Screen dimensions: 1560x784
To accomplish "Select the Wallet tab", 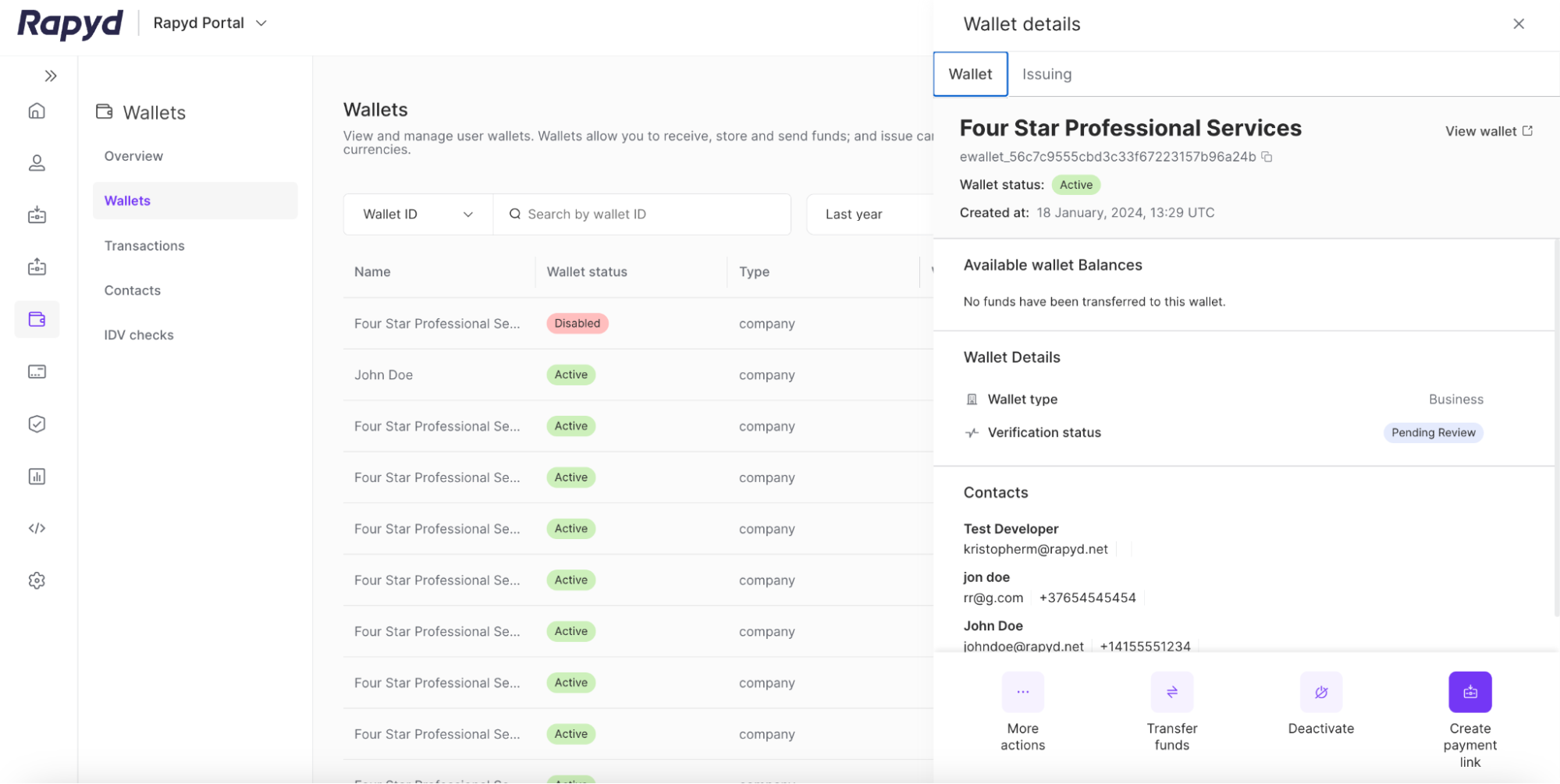I will click(970, 74).
